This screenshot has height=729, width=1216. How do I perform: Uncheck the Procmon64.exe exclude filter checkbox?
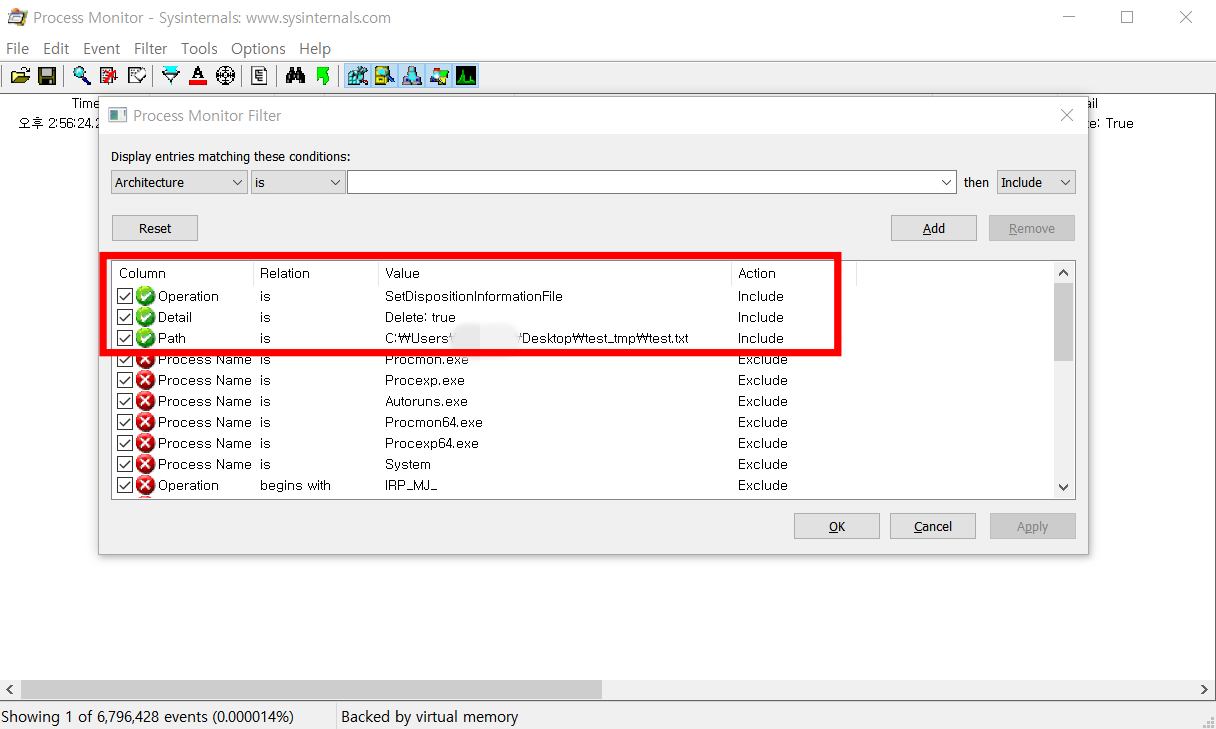click(125, 422)
